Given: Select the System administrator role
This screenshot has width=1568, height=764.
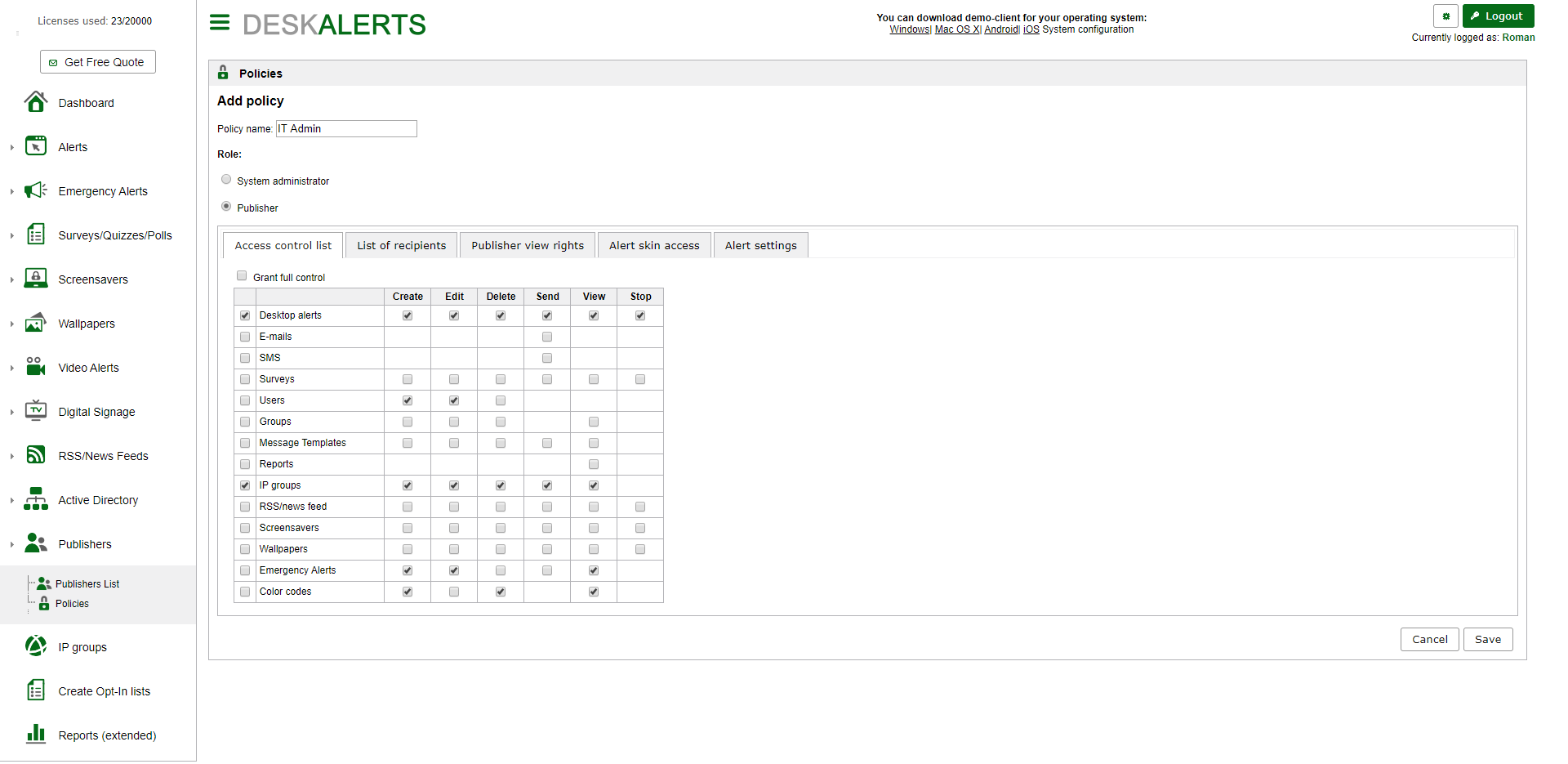Looking at the screenshot, I should coord(226,179).
